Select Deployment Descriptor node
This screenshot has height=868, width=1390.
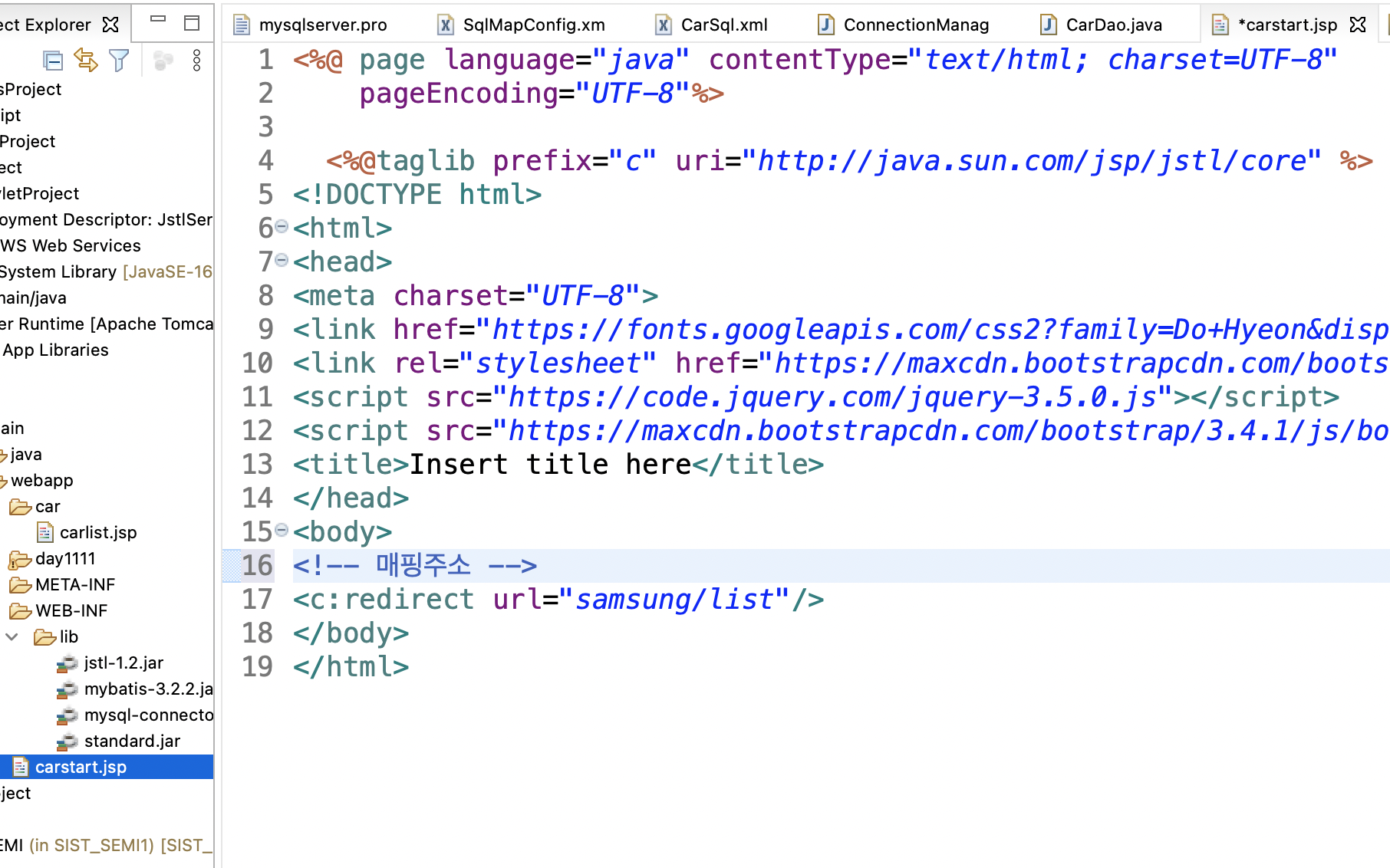point(107,219)
